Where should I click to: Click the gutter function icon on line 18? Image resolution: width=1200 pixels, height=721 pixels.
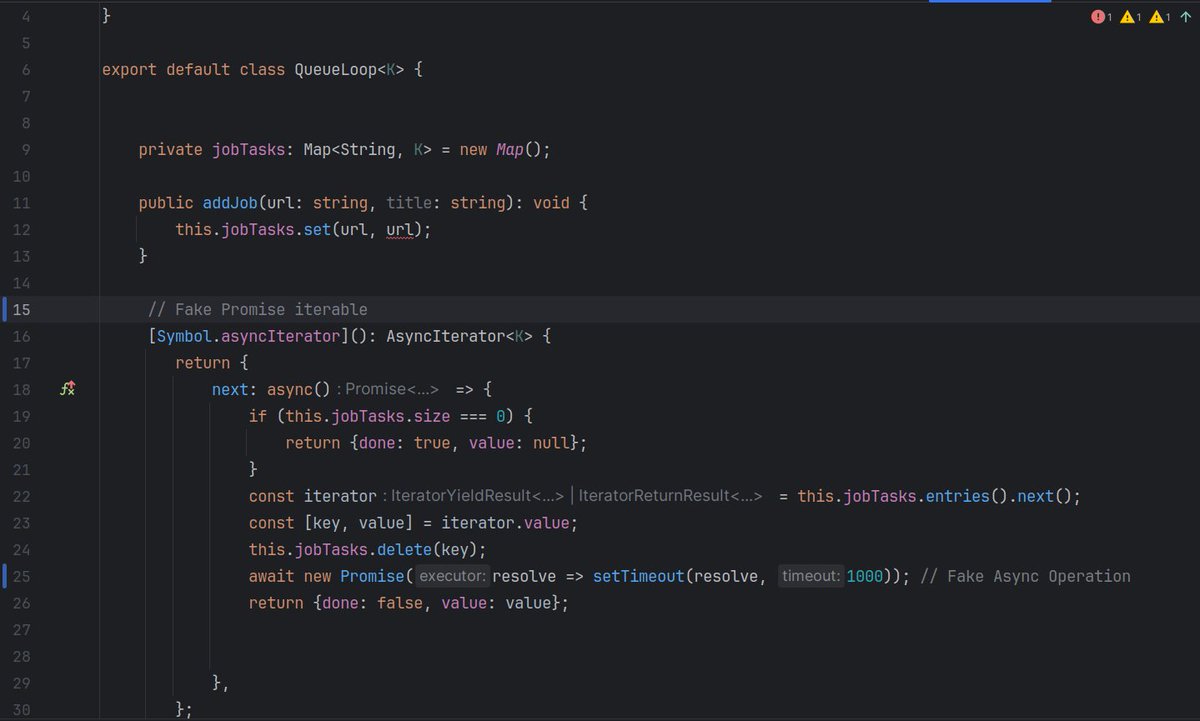[68, 390]
